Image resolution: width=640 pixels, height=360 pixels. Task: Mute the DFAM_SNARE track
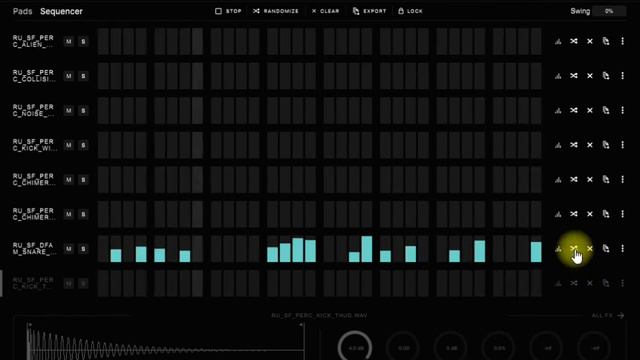(x=69, y=249)
